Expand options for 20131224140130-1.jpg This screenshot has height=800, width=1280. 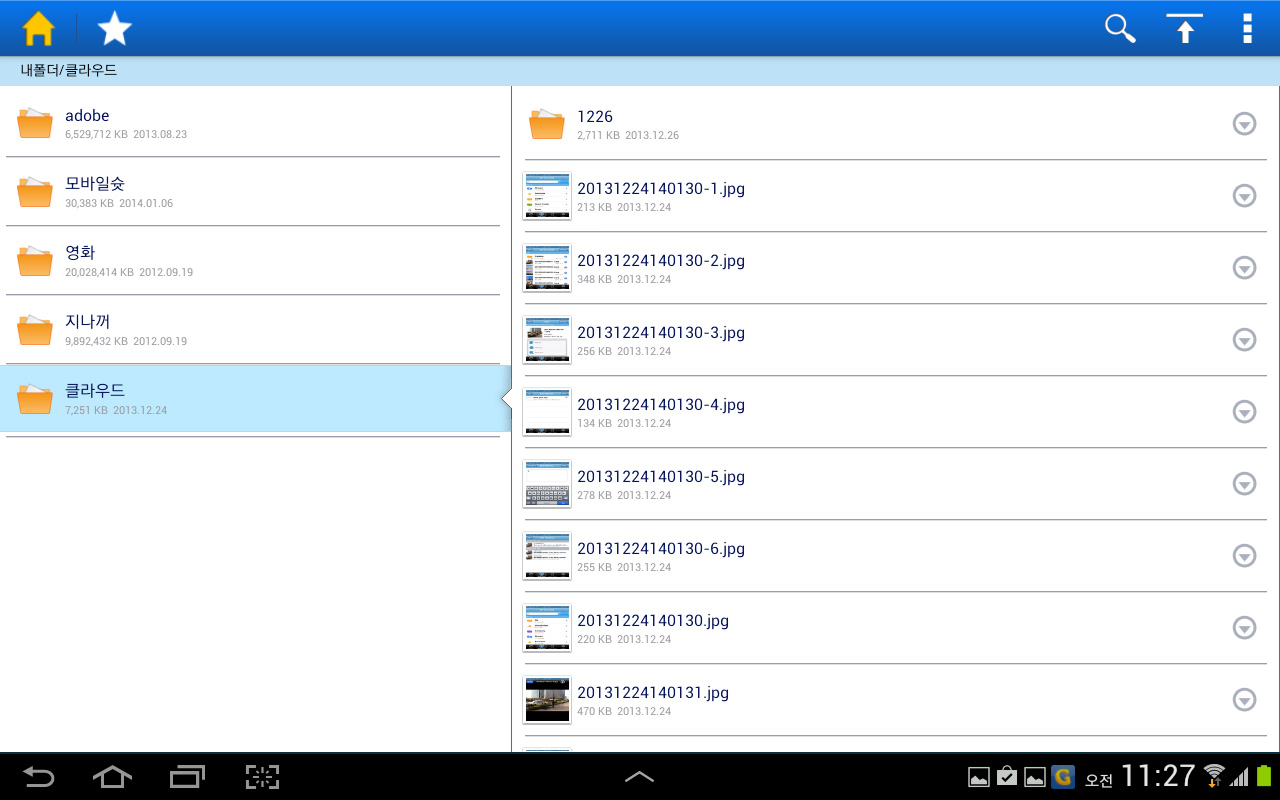click(x=1244, y=196)
